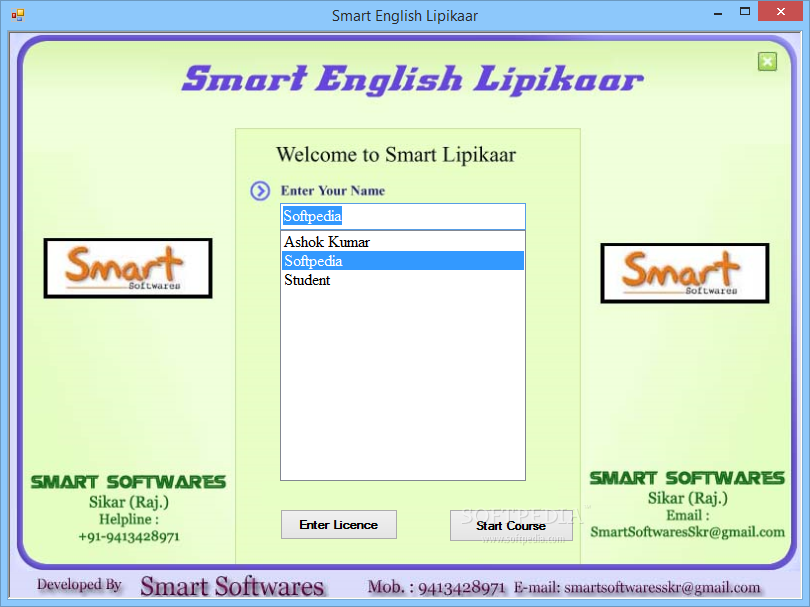This screenshot has height=607, width=810.
Task: Click the Welcome to Smart Lipikaar text
Action: click(x=396, y=154)
